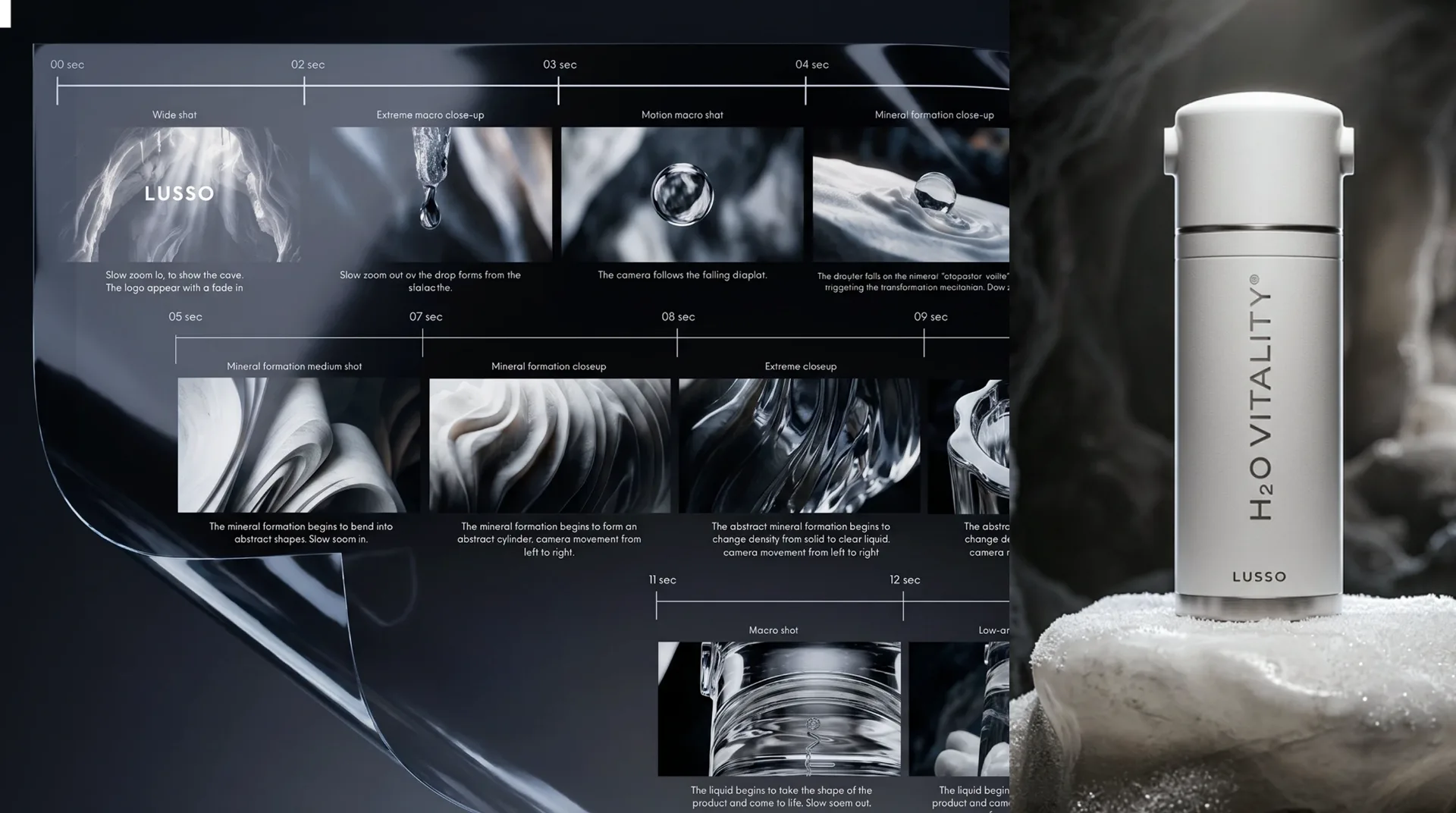
Task: Click the white bottle cap
Action: click(1259, 159)
